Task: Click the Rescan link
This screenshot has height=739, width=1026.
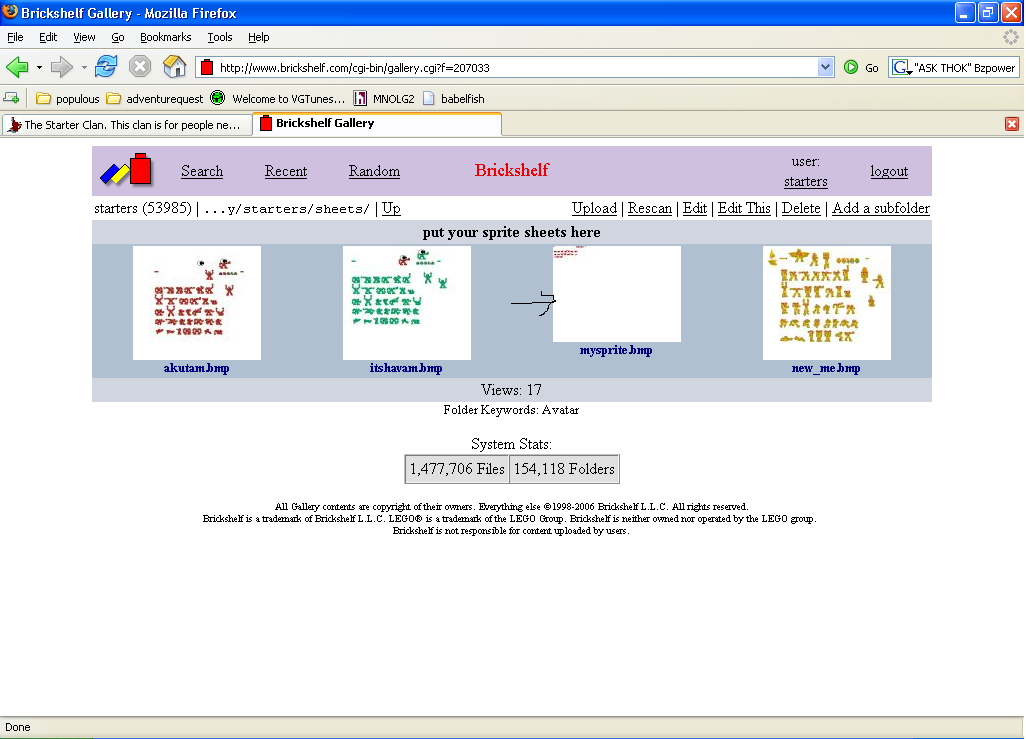Action: [x=650, y=208]
